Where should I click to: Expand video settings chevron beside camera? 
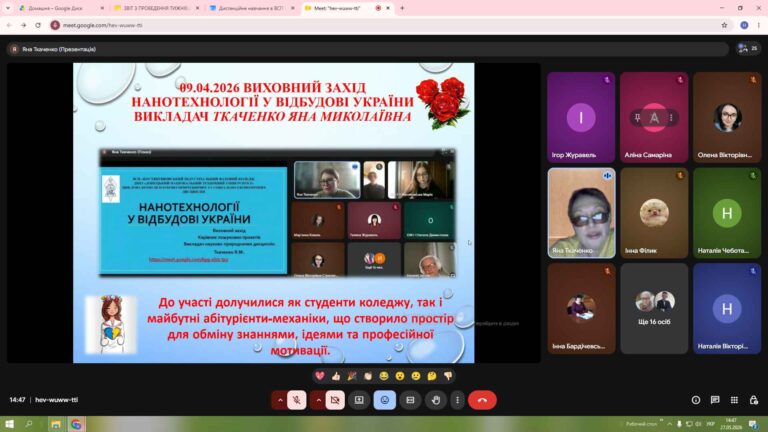point(318,400)
